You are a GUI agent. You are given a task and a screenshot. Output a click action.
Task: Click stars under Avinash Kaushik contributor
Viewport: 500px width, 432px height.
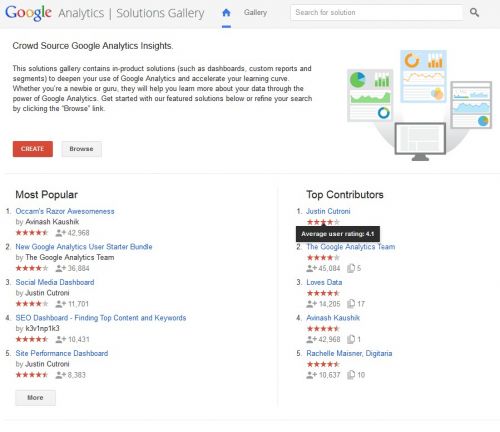323,329
